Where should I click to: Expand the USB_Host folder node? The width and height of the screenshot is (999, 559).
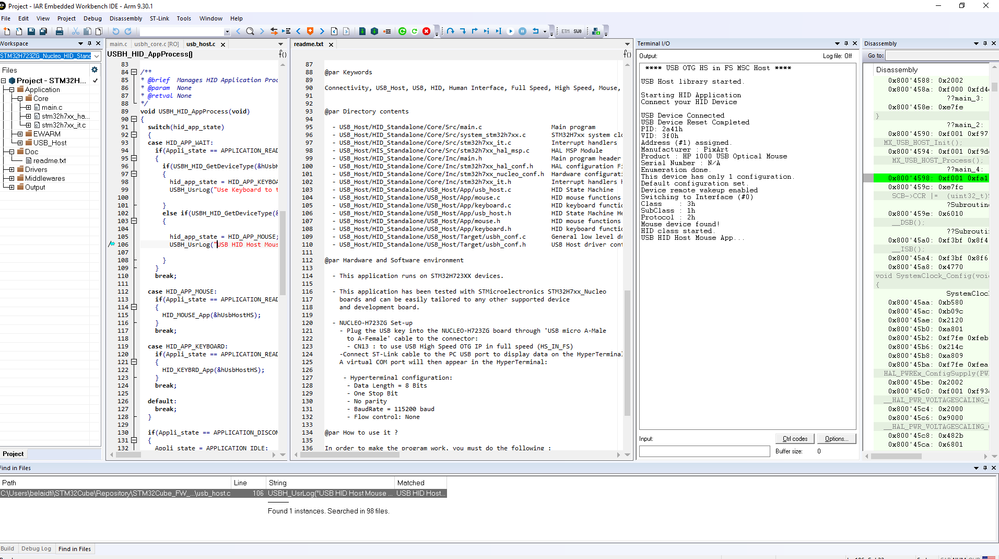tap(20, 143)
